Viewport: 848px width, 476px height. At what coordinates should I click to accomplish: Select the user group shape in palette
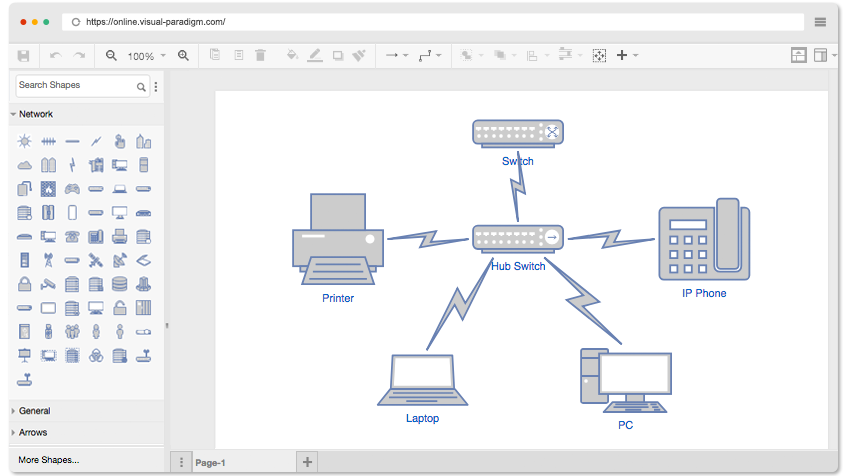click(72, 331)
